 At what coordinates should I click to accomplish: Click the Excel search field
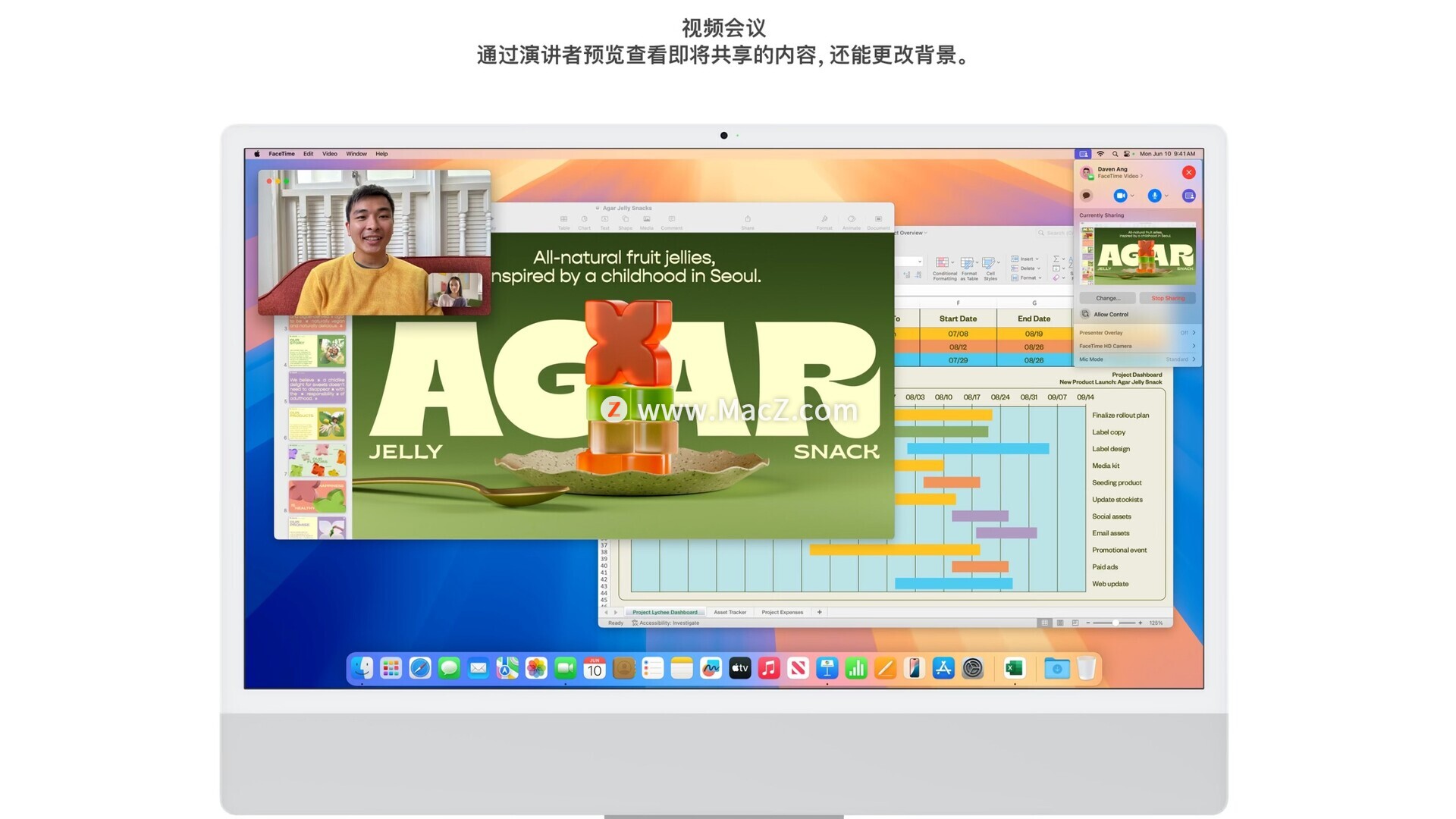pos(1054,234)
